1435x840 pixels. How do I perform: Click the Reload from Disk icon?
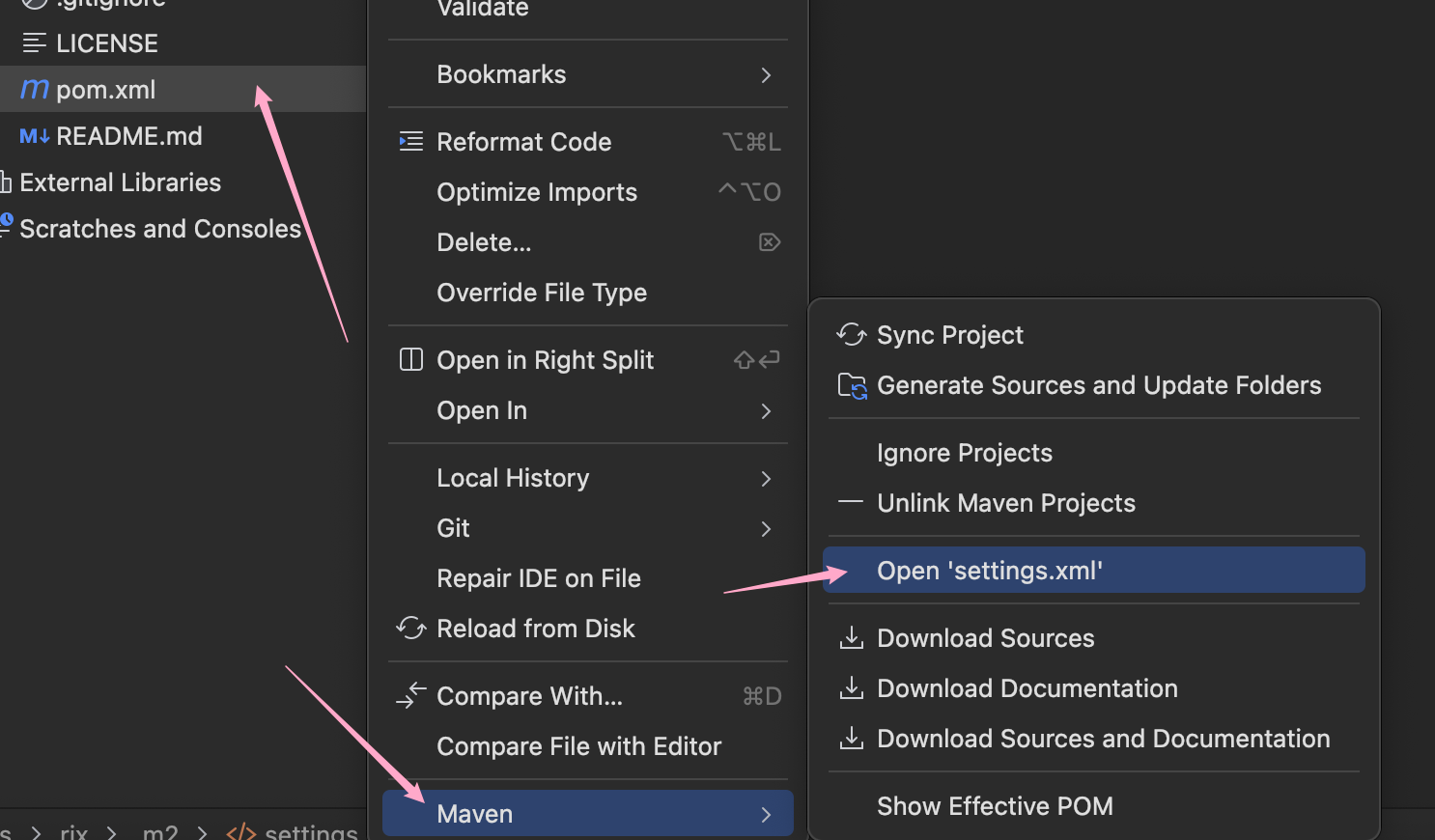tap(411, 629)
